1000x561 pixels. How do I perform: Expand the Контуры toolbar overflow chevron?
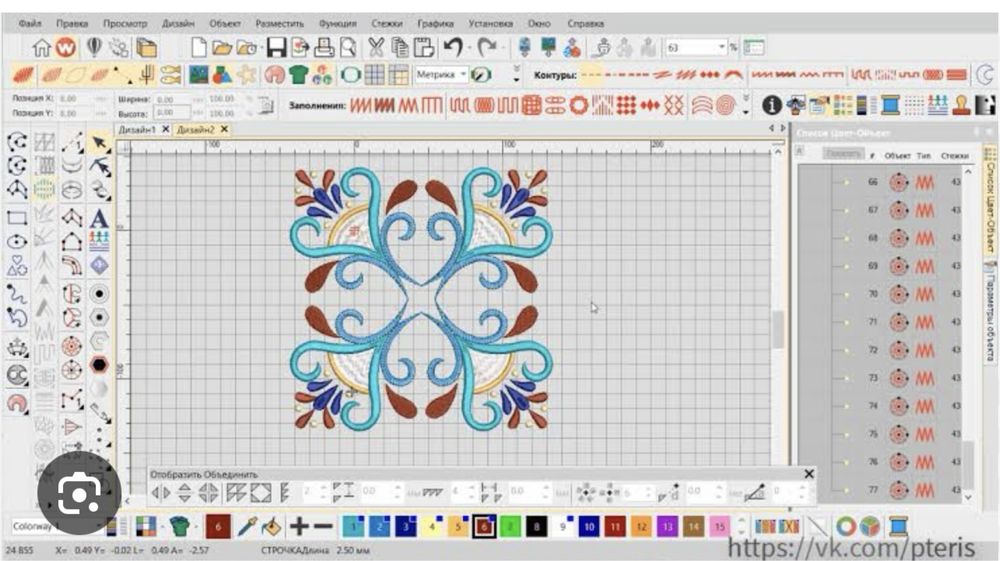(x=517, y=75)
